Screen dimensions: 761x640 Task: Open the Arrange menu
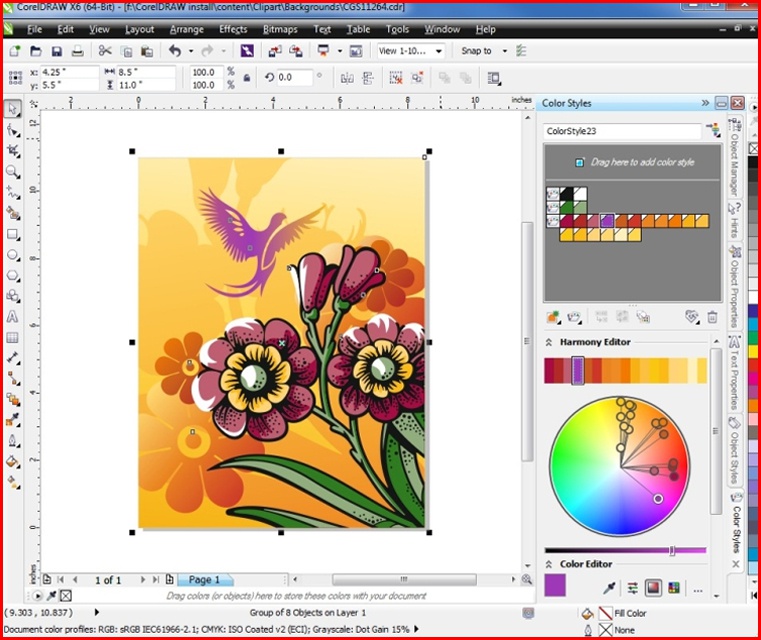186,30
